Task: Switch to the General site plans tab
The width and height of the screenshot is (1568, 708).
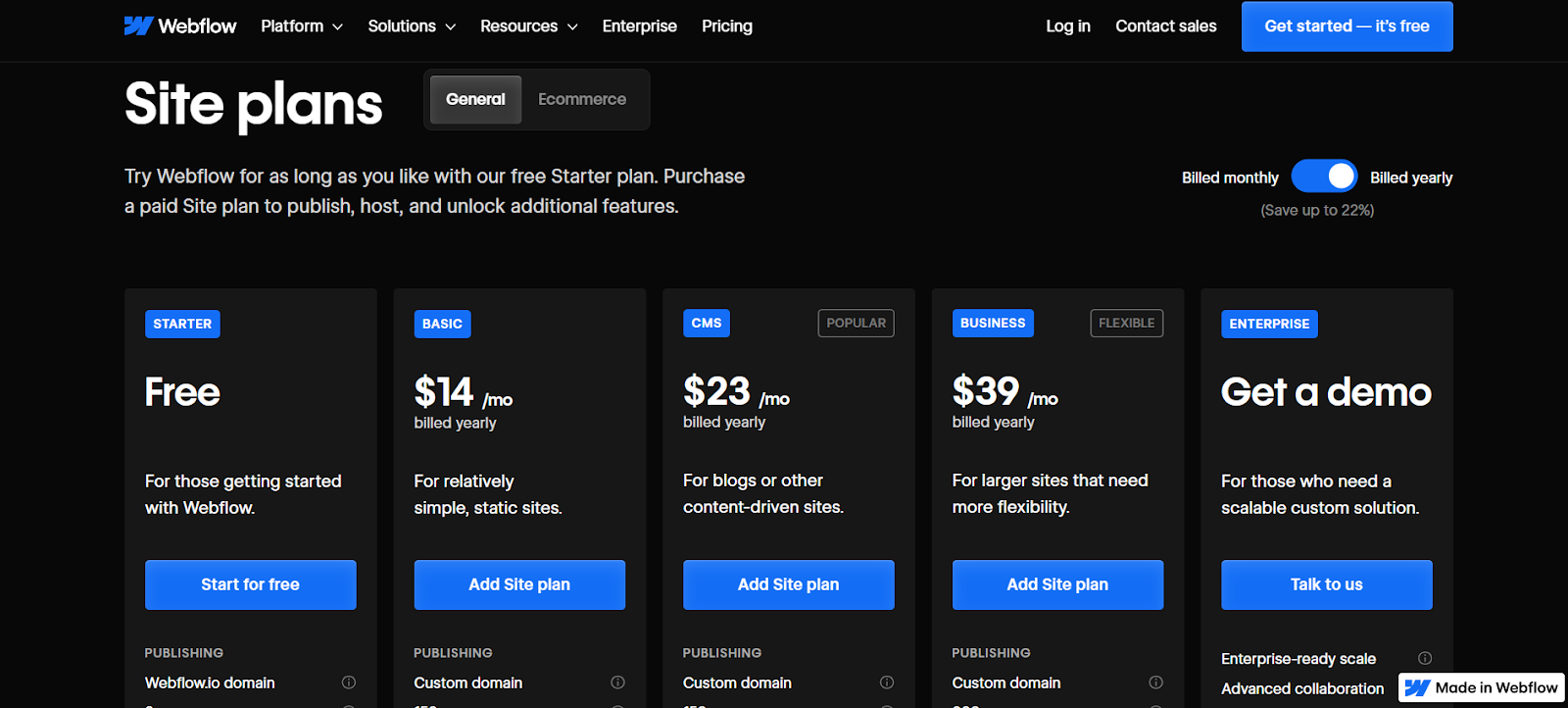Action: (475, 99)
